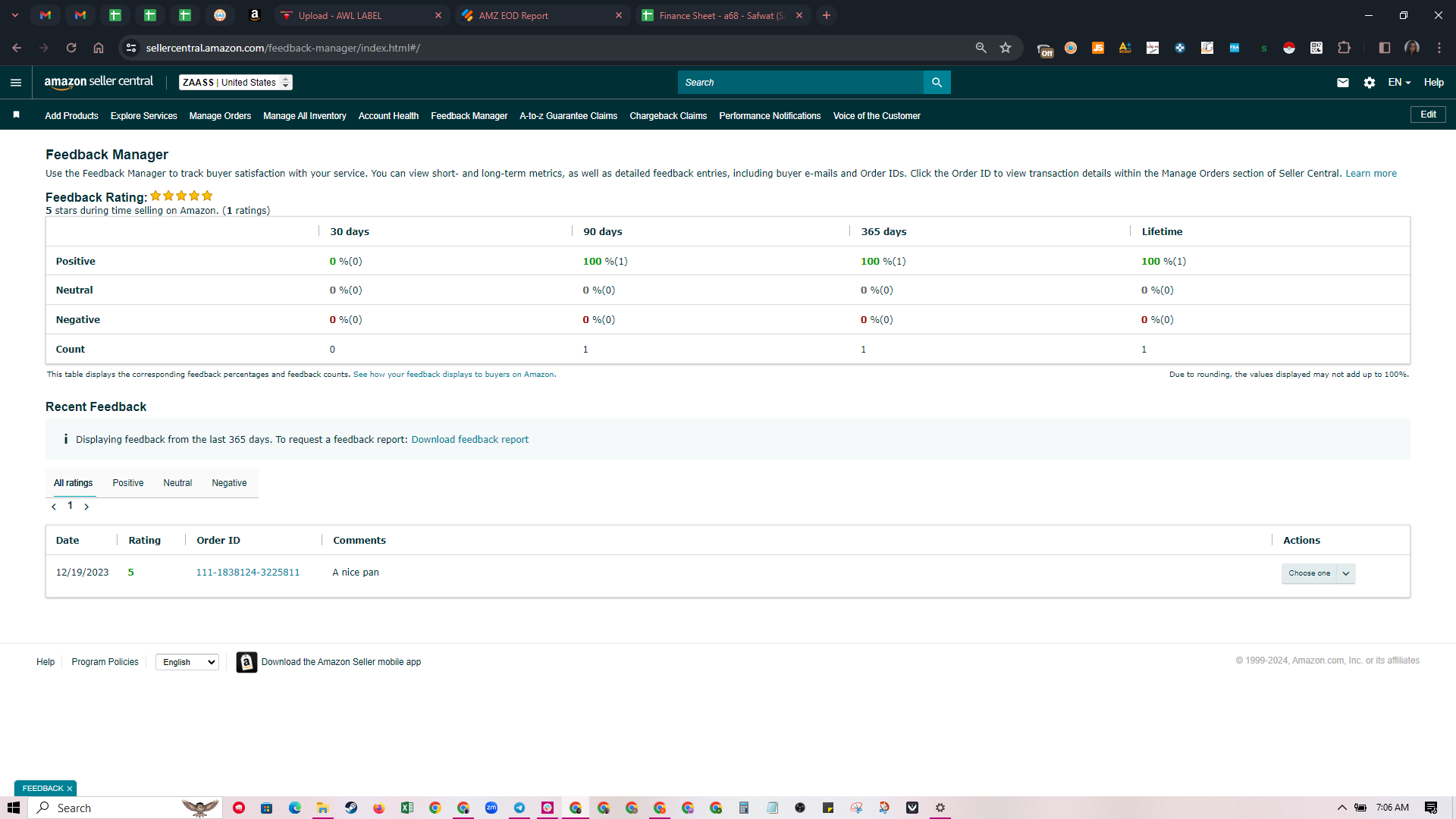Click Download feedback report link
Viewport: 1456px width, 819px height.
[x=470, y=440]
